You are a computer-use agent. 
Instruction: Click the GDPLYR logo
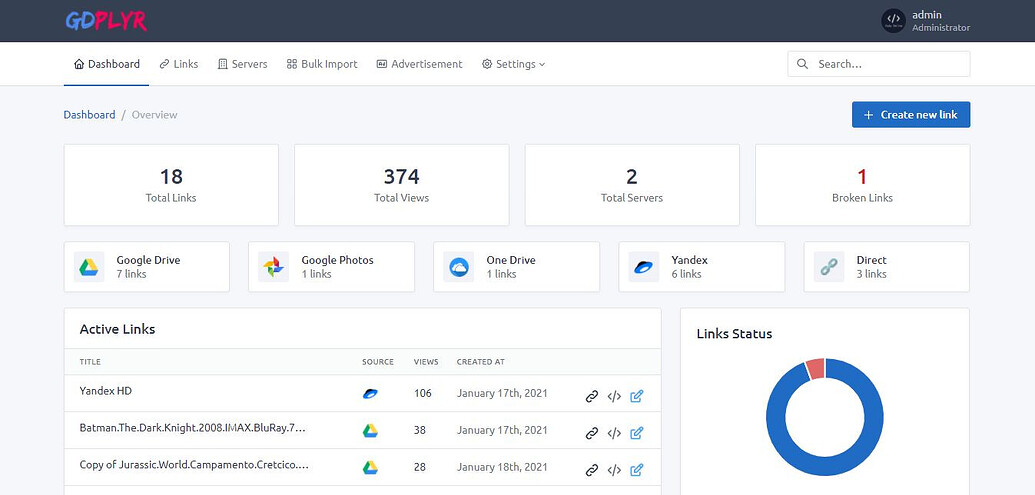tap(106, 20)
